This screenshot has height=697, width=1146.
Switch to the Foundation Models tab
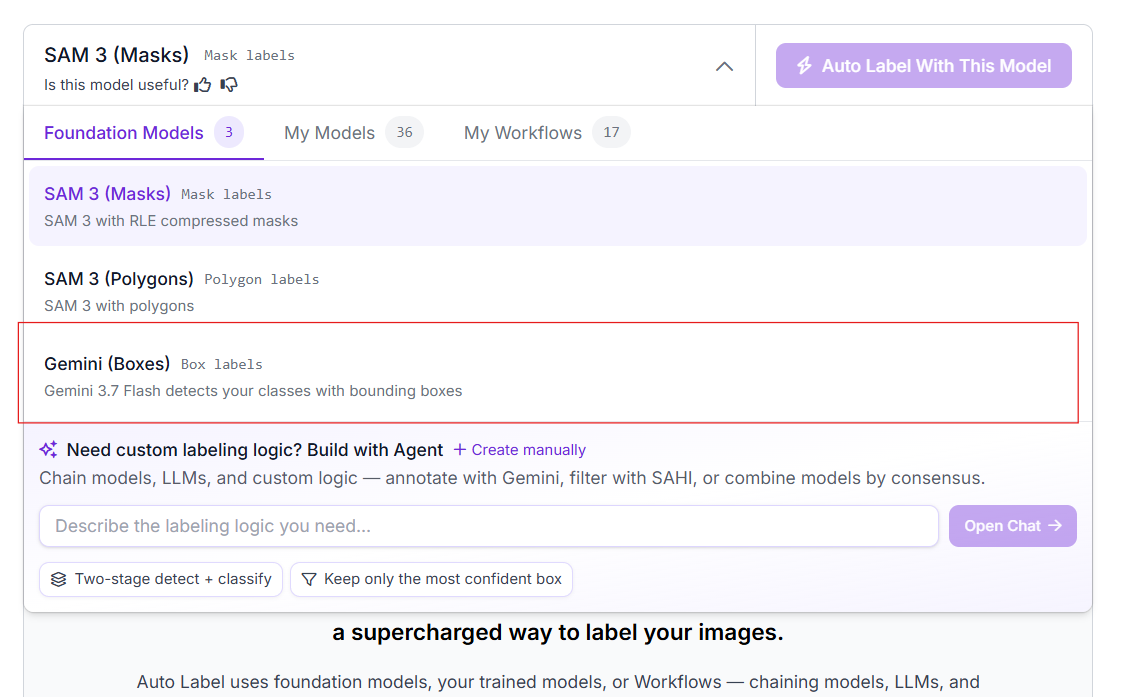143,133
